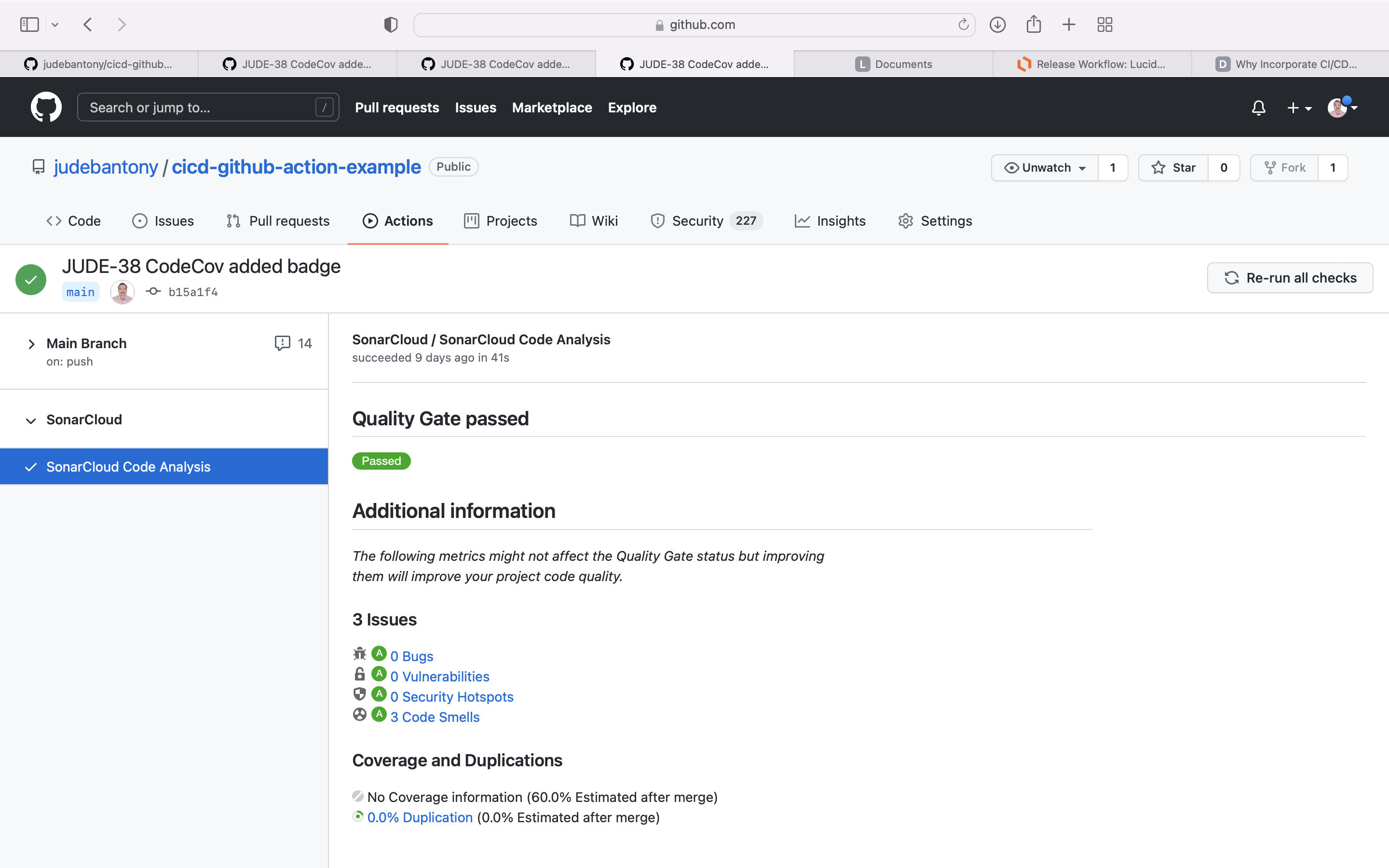Image resolution: width=1389 pixels, height=868 pixels.
Task: Switch to the Security repository tab
Action: pos(697,221)
